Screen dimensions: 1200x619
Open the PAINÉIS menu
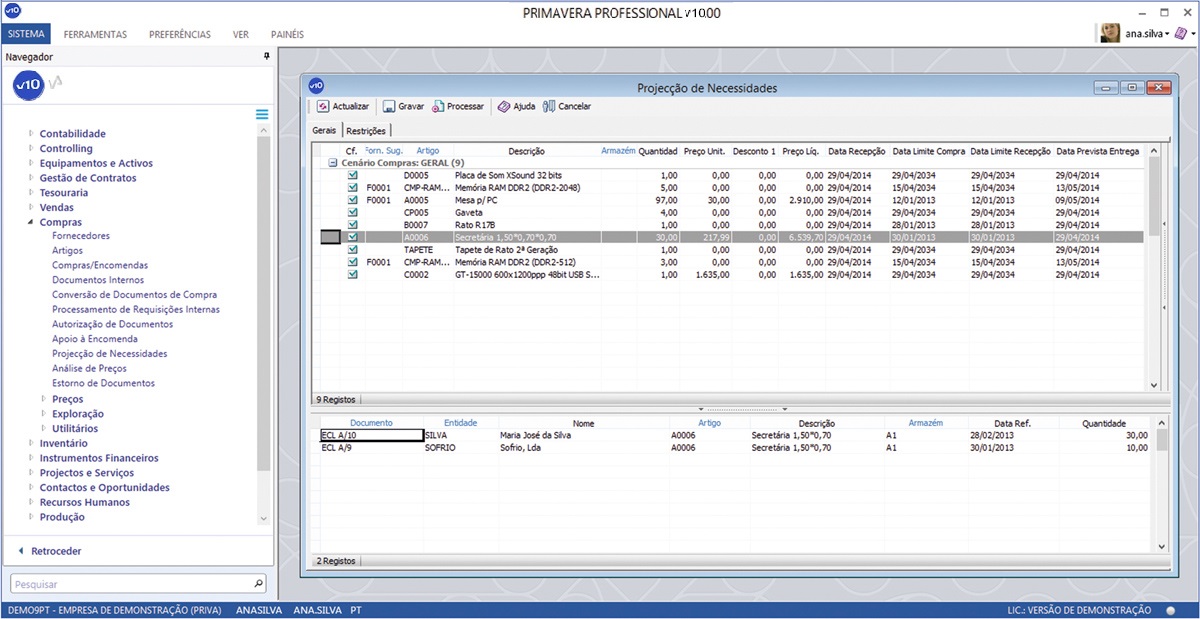287,34
